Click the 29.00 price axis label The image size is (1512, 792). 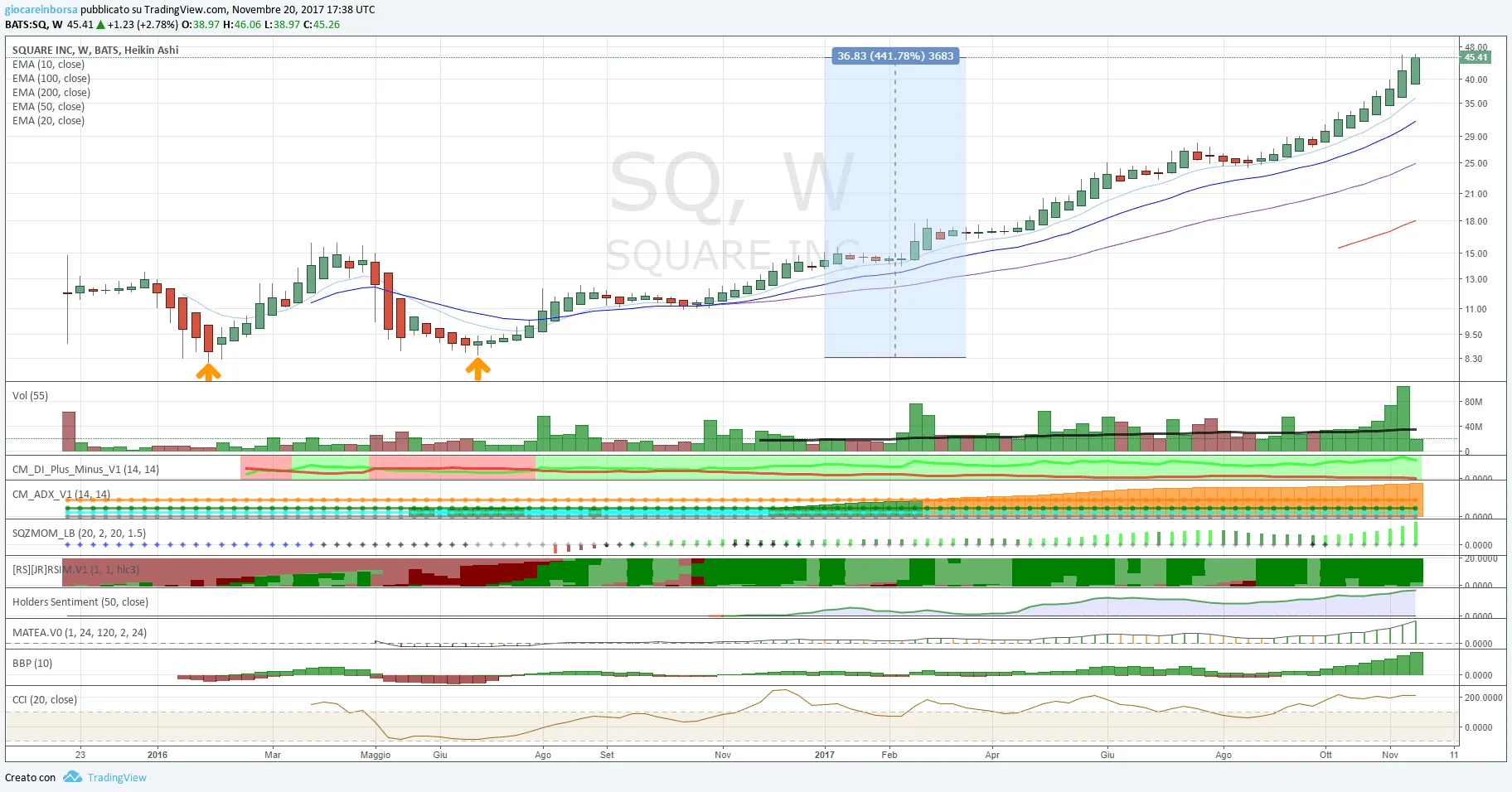point(1476,138)
